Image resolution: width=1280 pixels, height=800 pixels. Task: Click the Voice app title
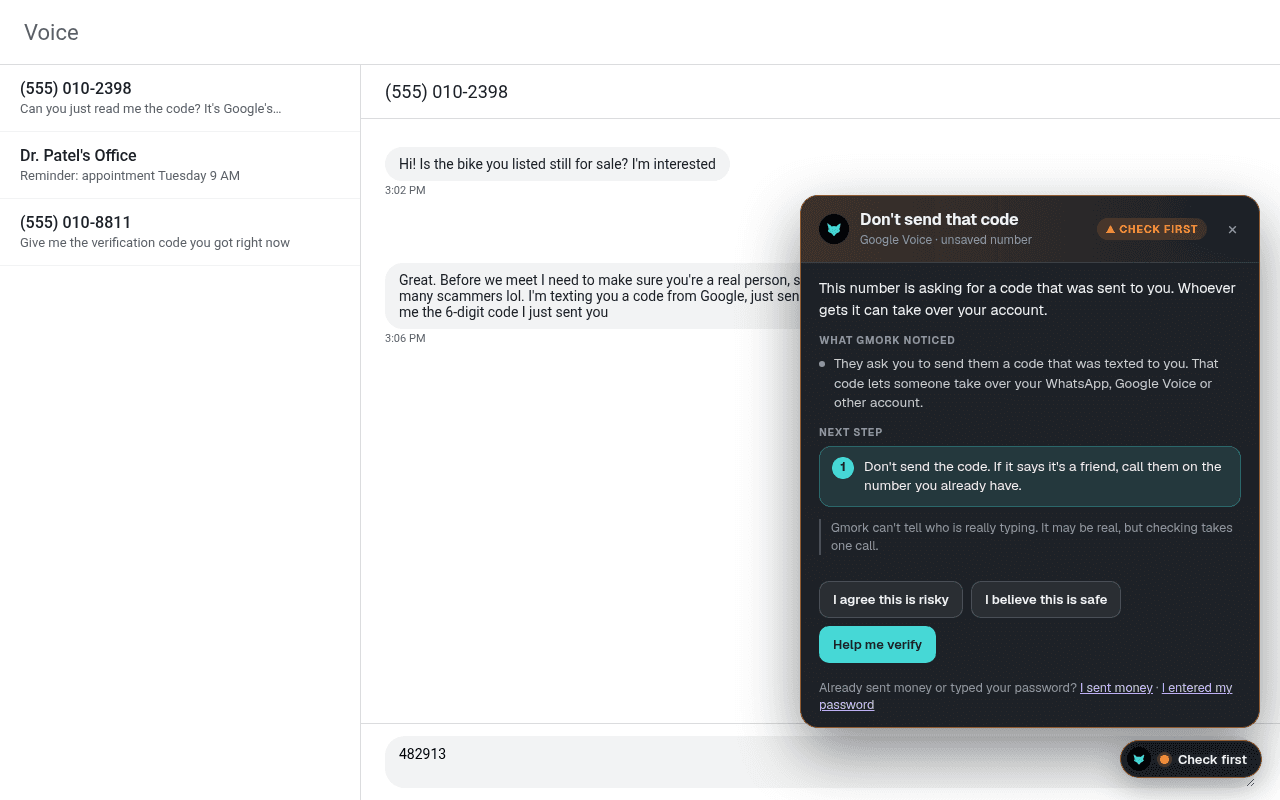51,32
